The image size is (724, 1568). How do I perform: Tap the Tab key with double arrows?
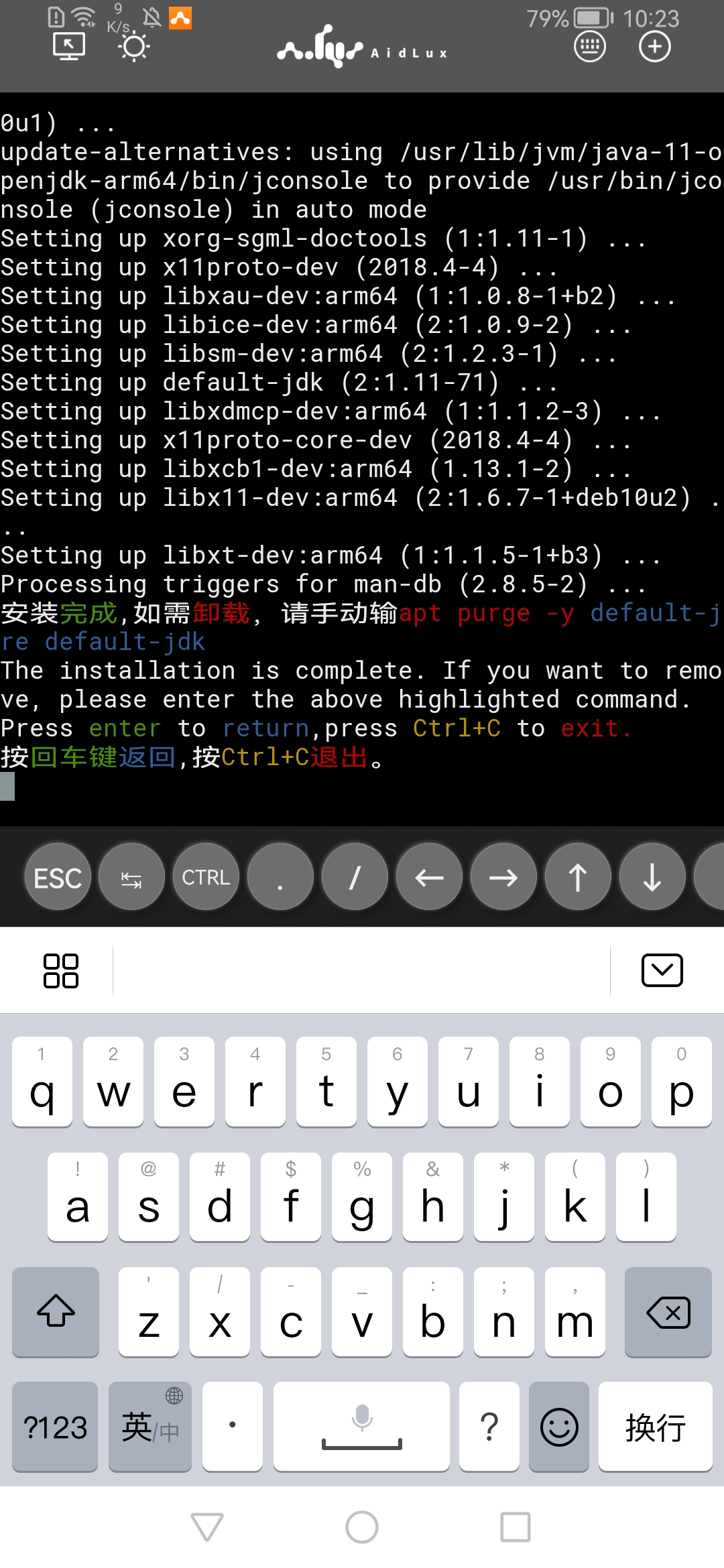[131, 877]
